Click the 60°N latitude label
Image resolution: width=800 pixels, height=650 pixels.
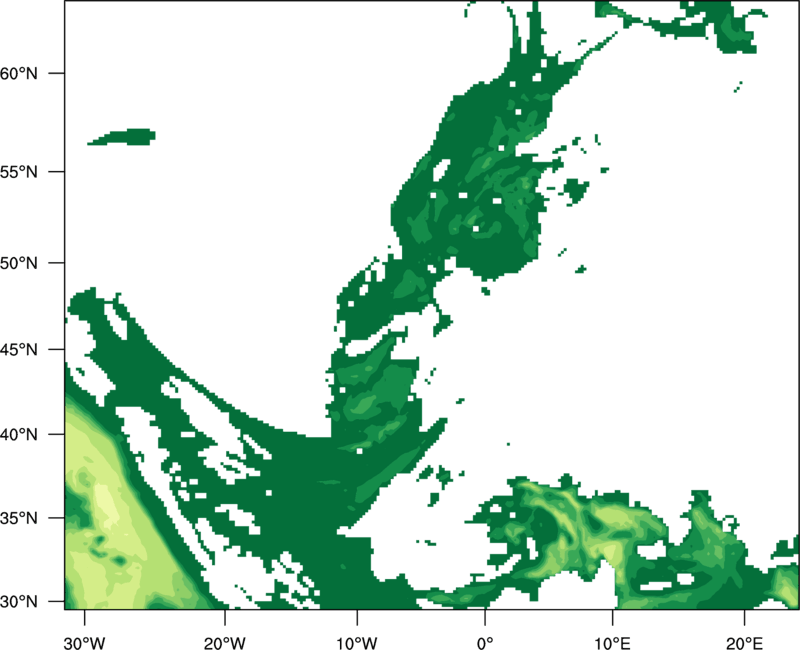tap(19, 73)
